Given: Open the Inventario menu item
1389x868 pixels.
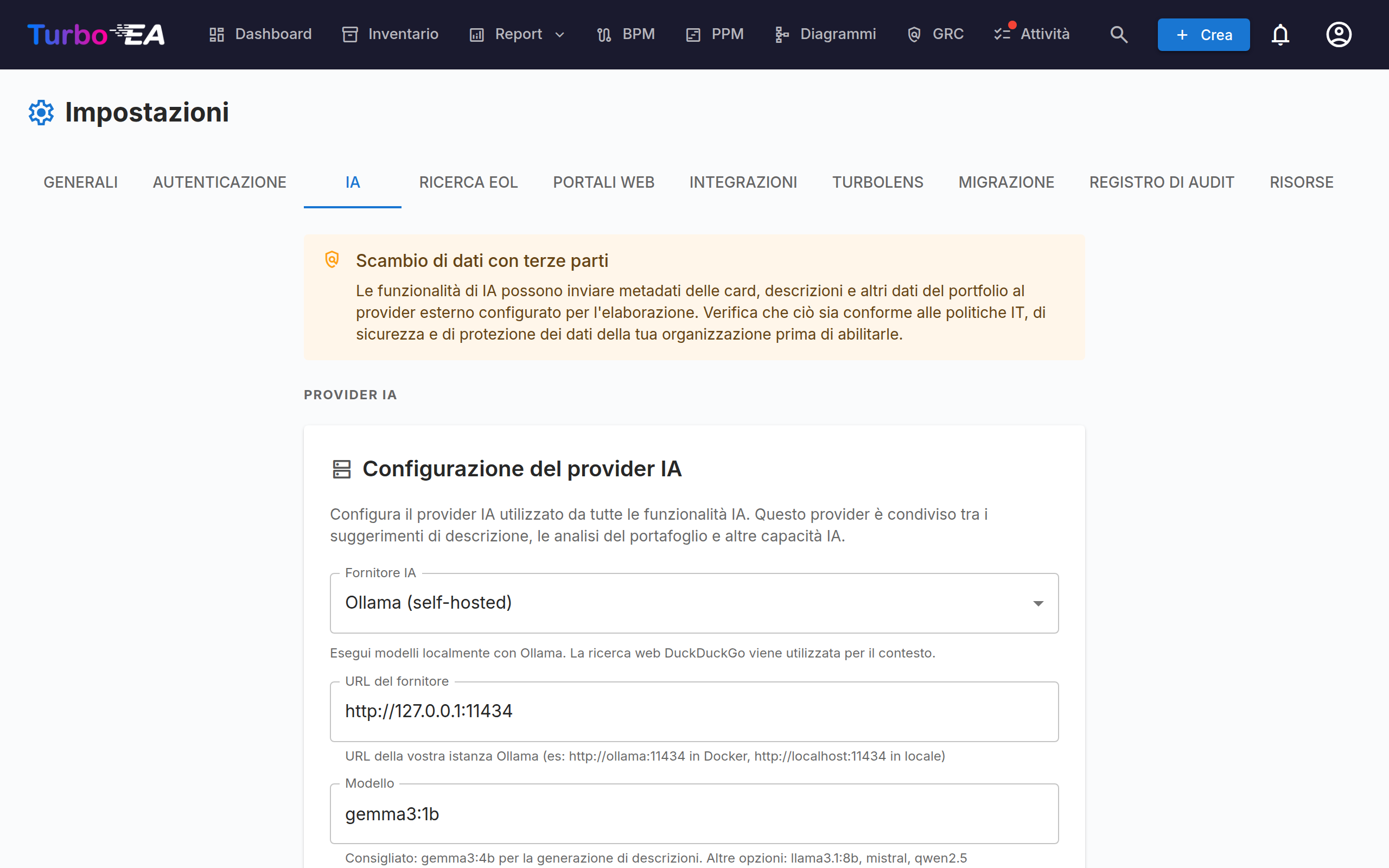Looking at the screenshot, I should click(390, 34).
